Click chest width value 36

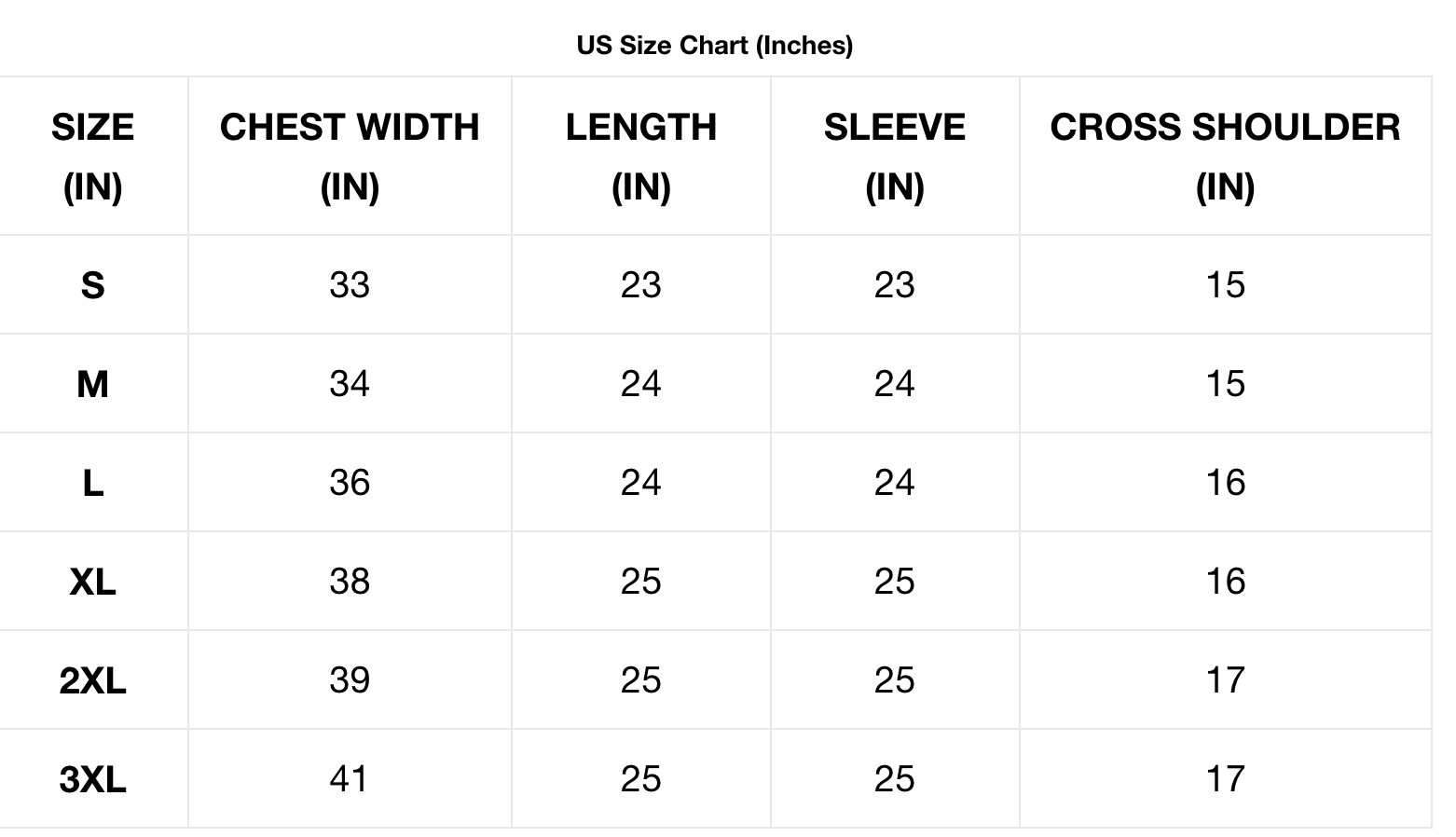pos(350,483)
